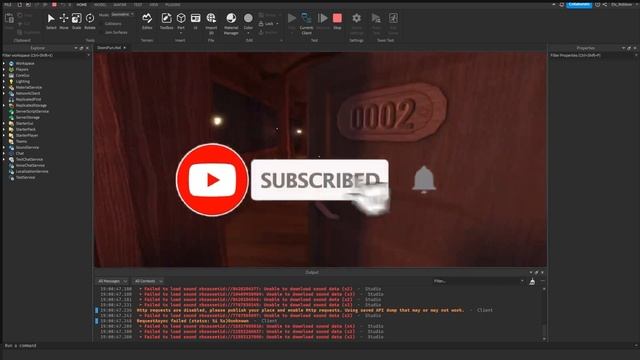
Task: Open the Toolbox icon
Action: 166,18
